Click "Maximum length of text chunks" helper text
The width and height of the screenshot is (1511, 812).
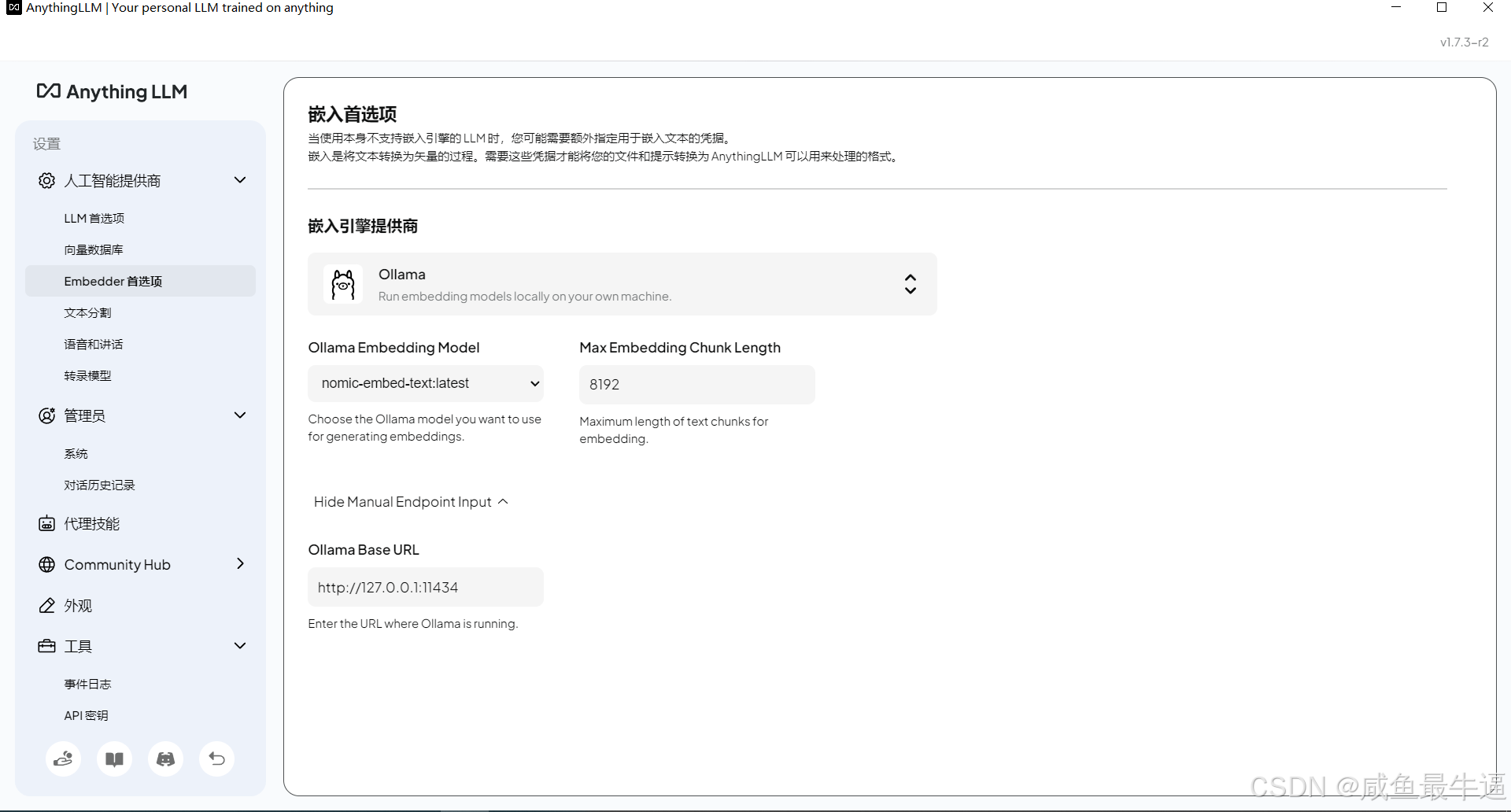pyautogui.click(x=674, y=430)
